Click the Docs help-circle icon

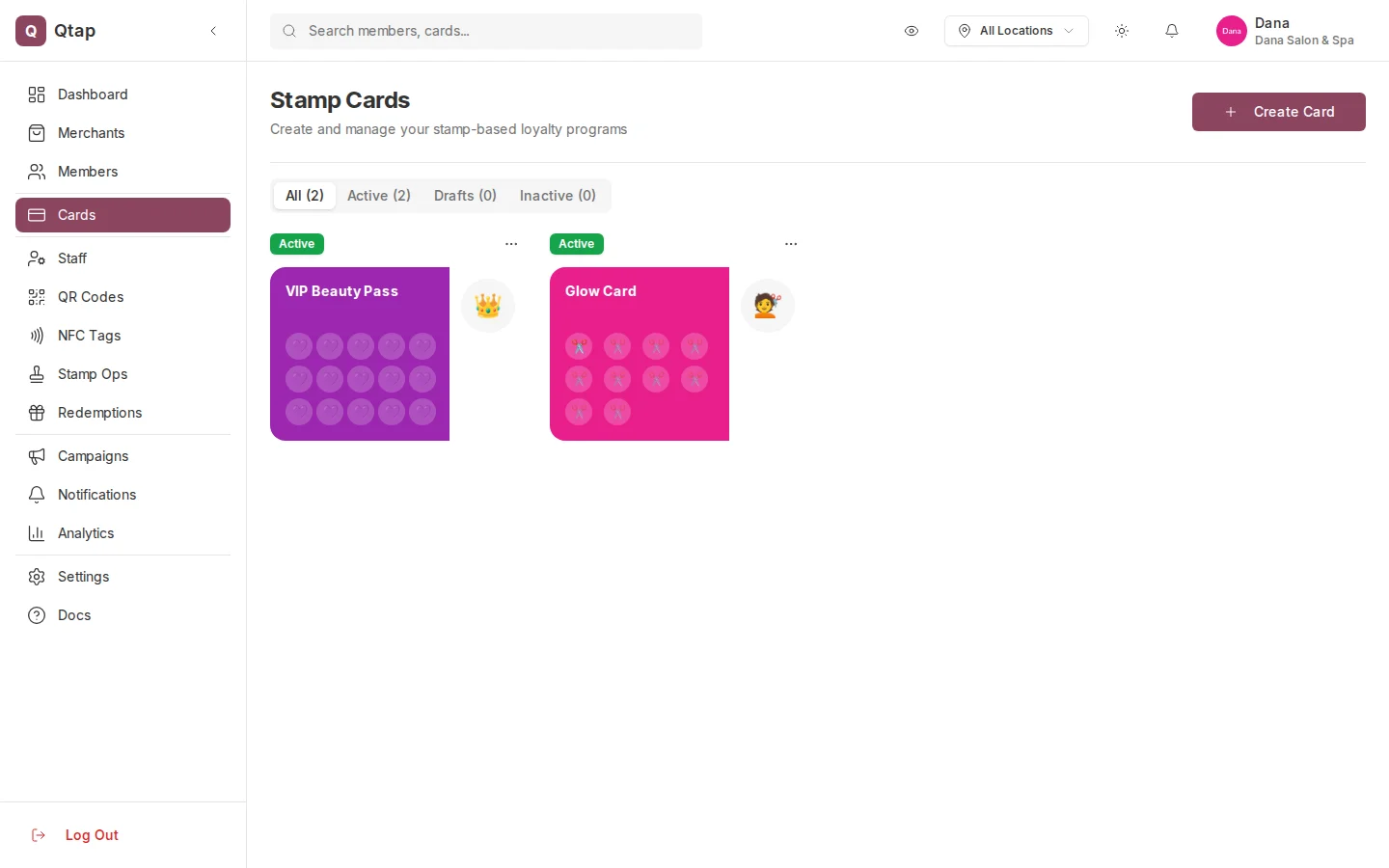click(x=37, y=615)
